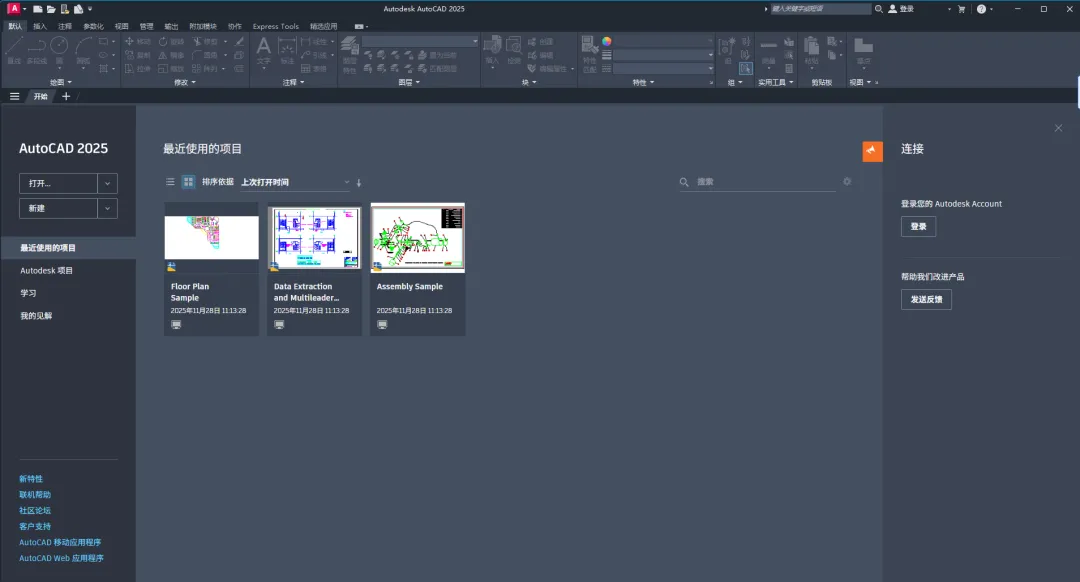Expand the 注释 (Annotation) panel flyout
This screenshot has width=1080, height=582.
coord(293,83)
